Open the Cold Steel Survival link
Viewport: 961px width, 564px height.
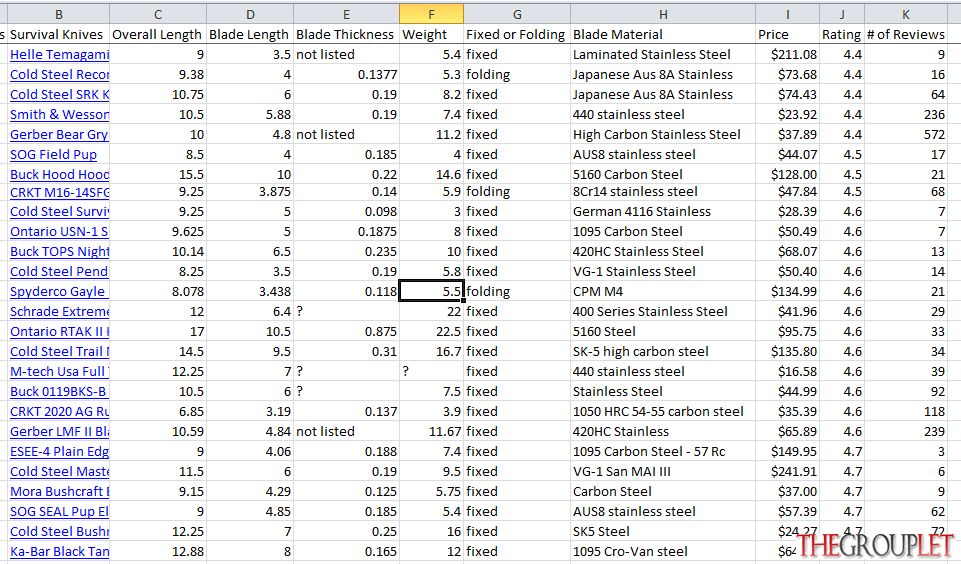(x=59, y=212)
